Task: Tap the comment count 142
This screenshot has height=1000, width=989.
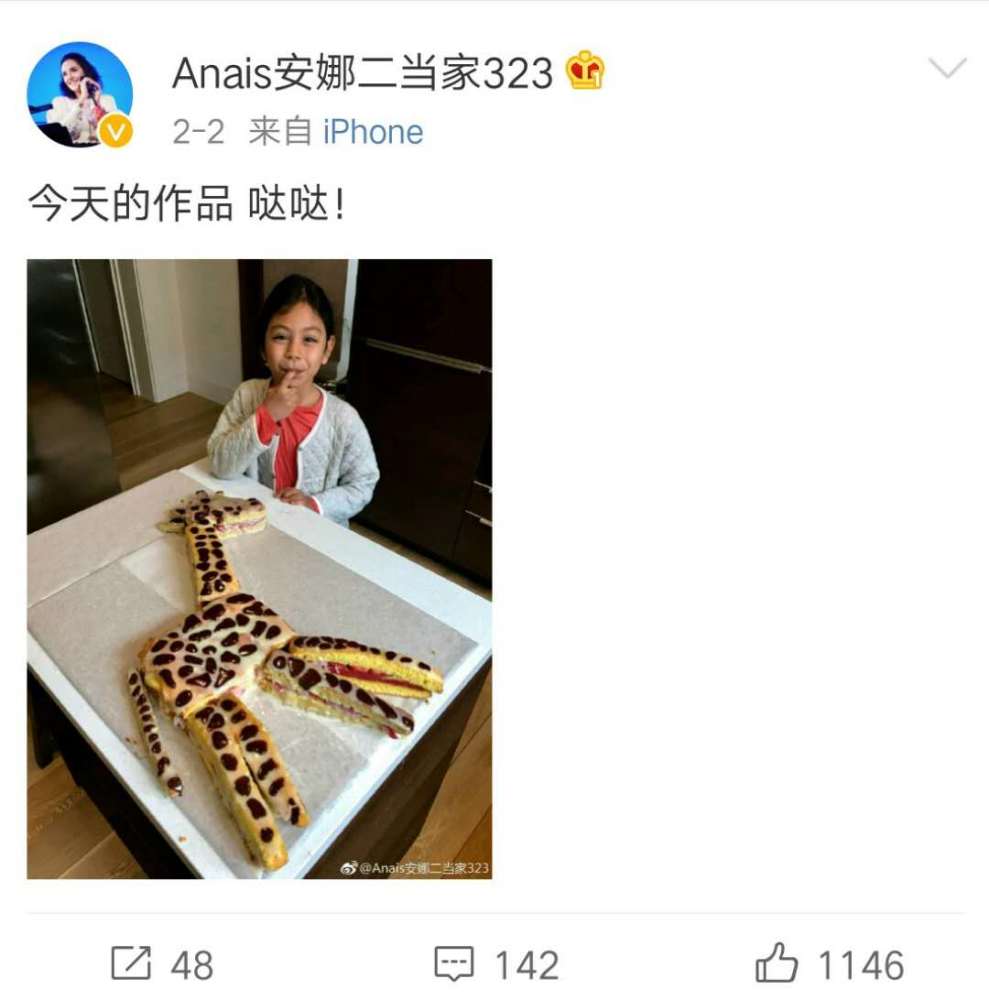Action: pyautogui.click(x=527, y=965)
